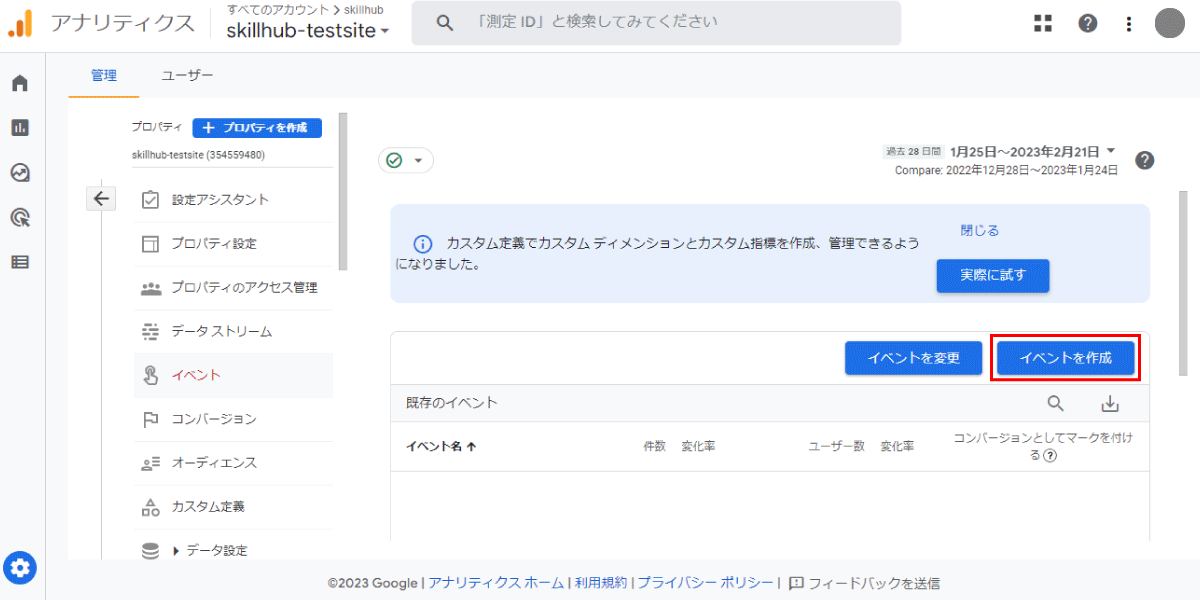This screenshot has height=600, width=1200.
Task: Click the back arrow beside property menu
Action: (101, 198)
